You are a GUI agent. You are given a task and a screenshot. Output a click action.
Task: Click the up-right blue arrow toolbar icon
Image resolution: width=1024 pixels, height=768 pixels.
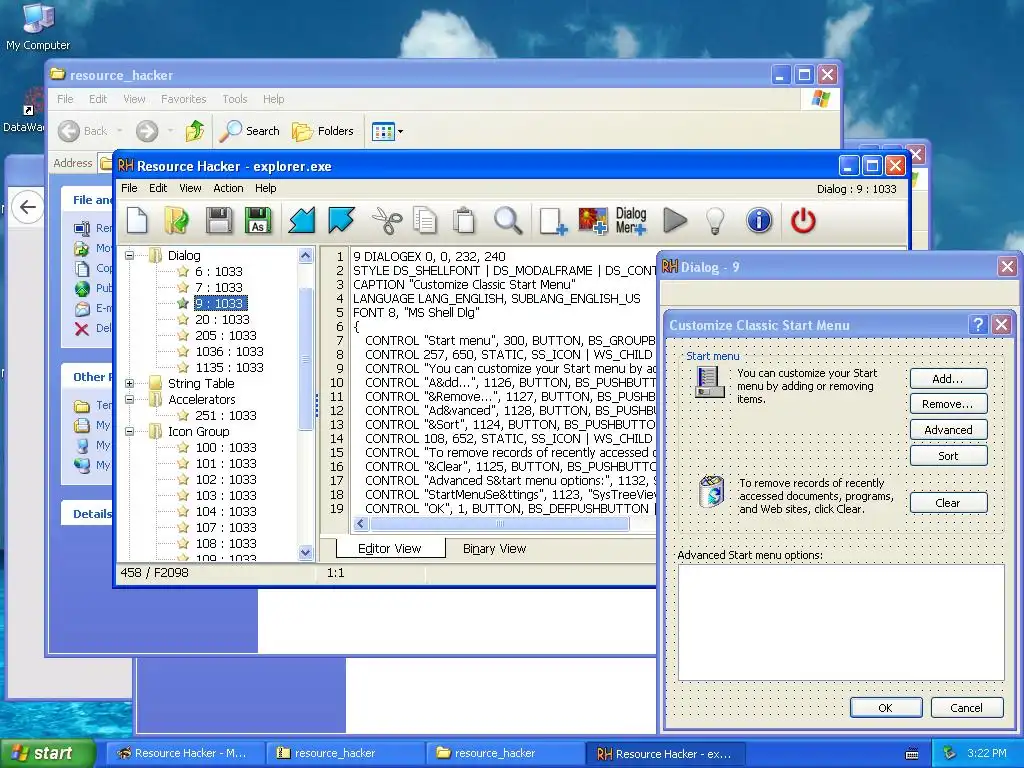pos(341,221)
